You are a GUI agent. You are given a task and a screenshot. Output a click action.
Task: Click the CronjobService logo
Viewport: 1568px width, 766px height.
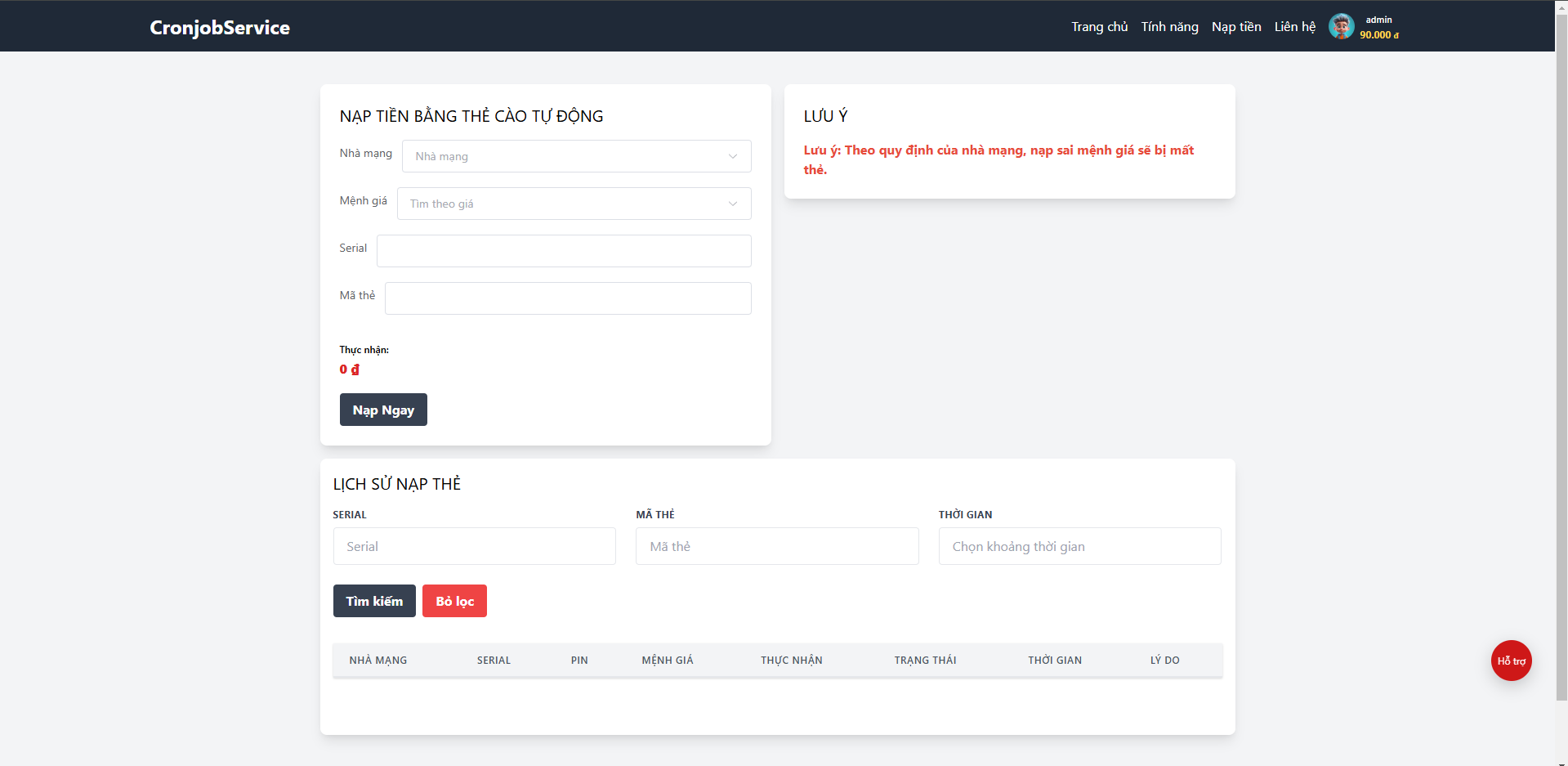220,28
